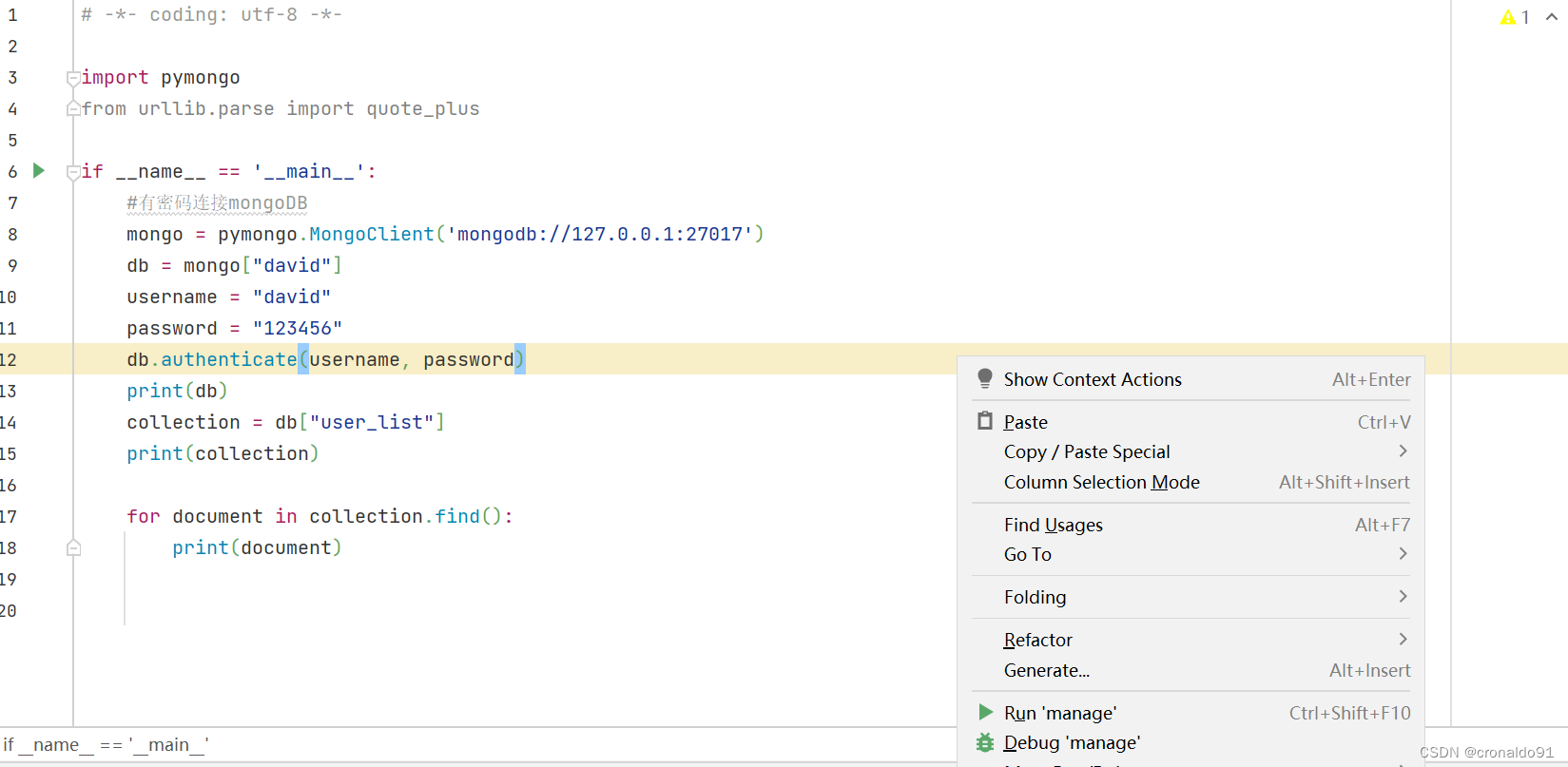Click the username "david" string on line 10
Image resolution: width=1568 pixels, height=767 pixels.
pos(292,297)
